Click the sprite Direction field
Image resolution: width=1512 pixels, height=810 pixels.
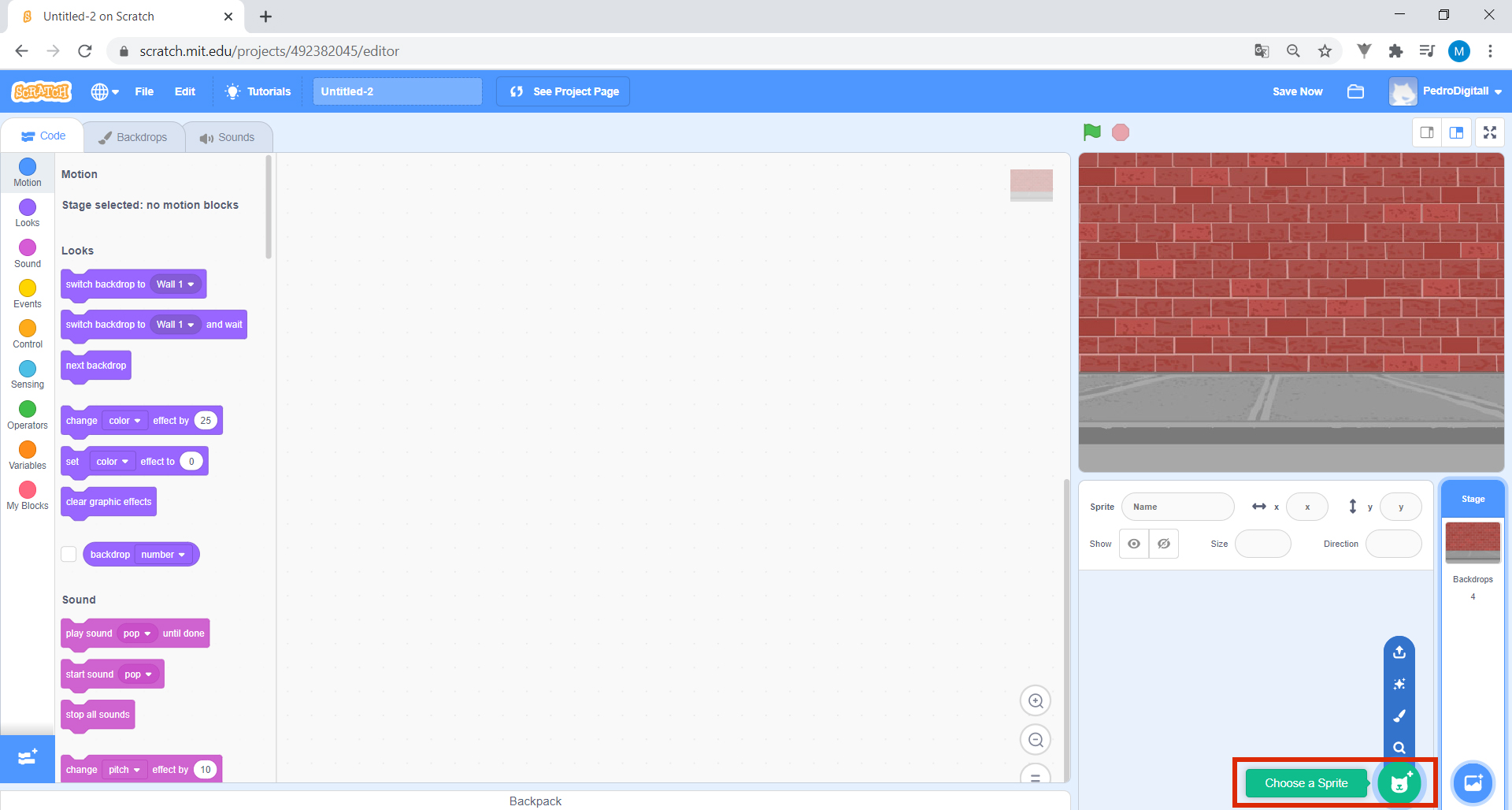click(1394, 544)
